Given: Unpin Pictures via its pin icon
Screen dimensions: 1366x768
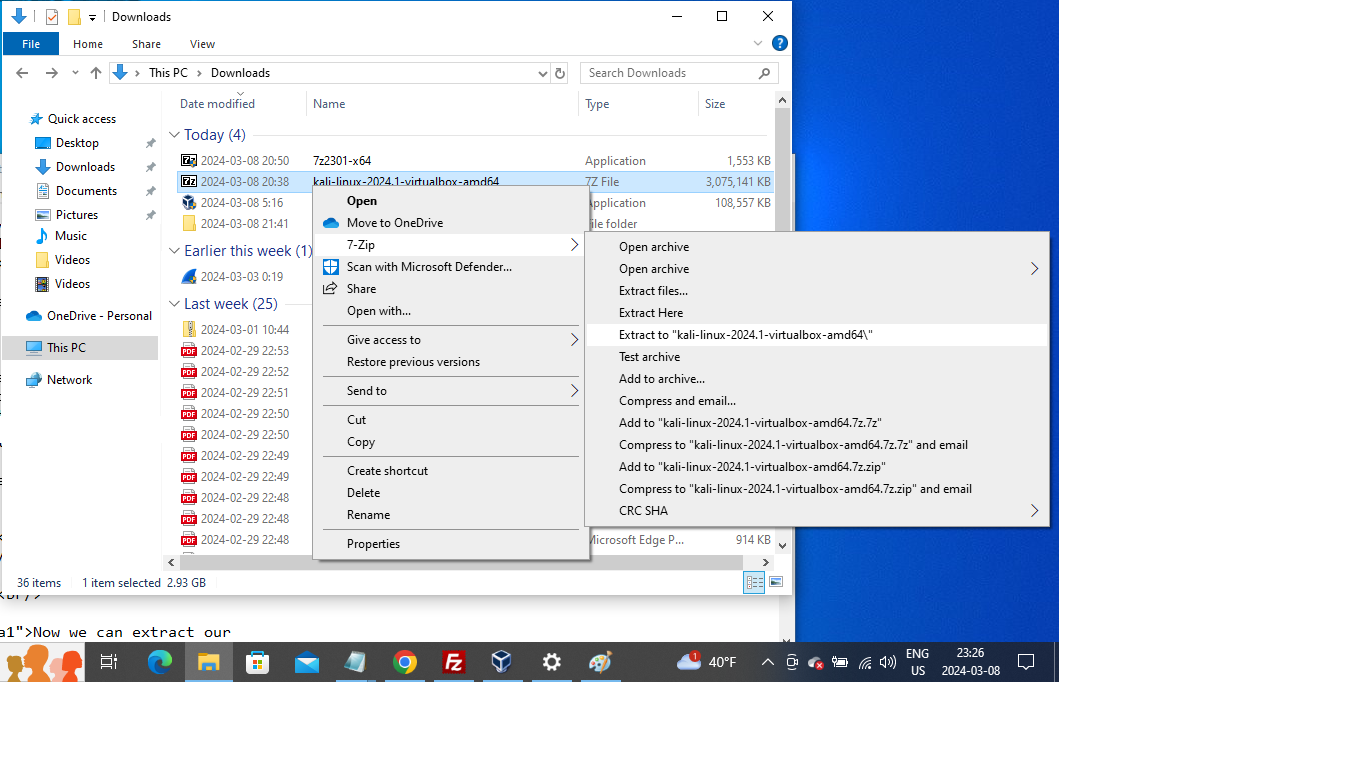Looking at the screenshot, I should (149, 214).
